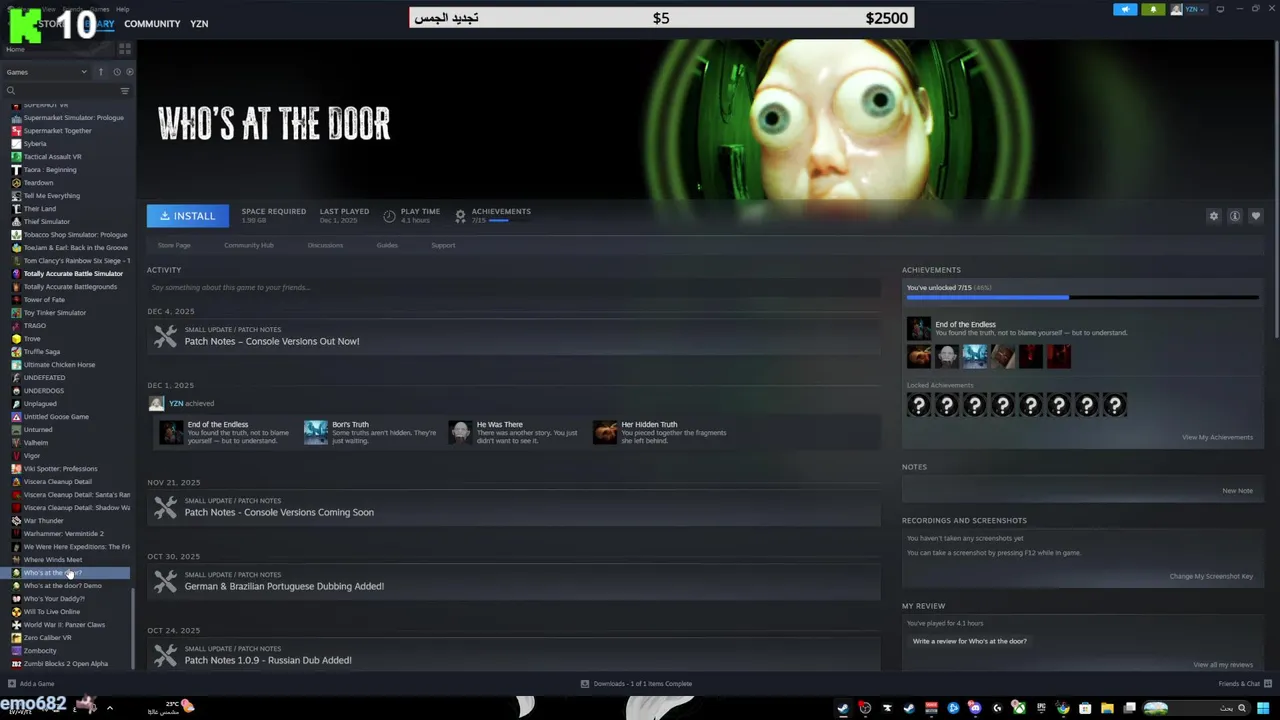Click play time clock icon

pos(389,215)
